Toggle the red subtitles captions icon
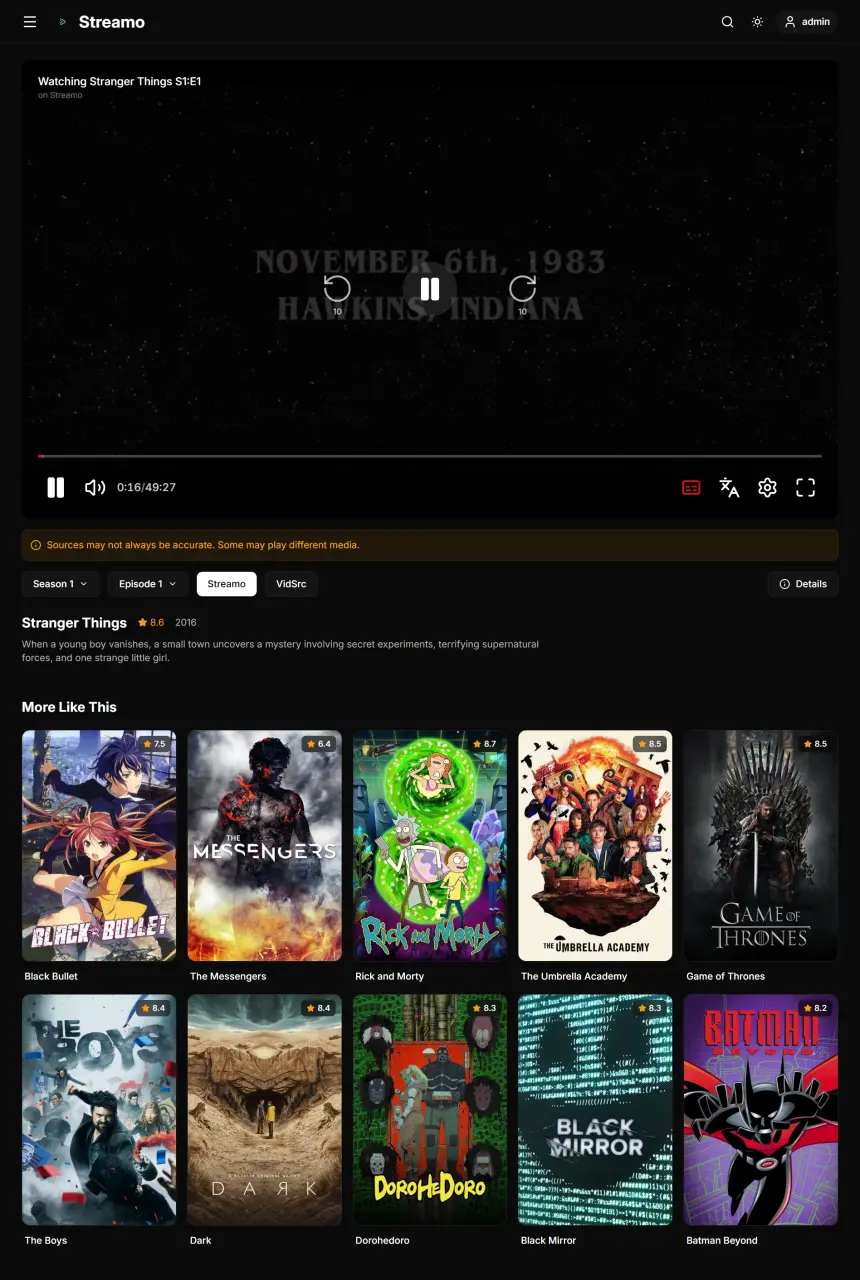Screen dimensions: 860x1280 tap(691, 487)
